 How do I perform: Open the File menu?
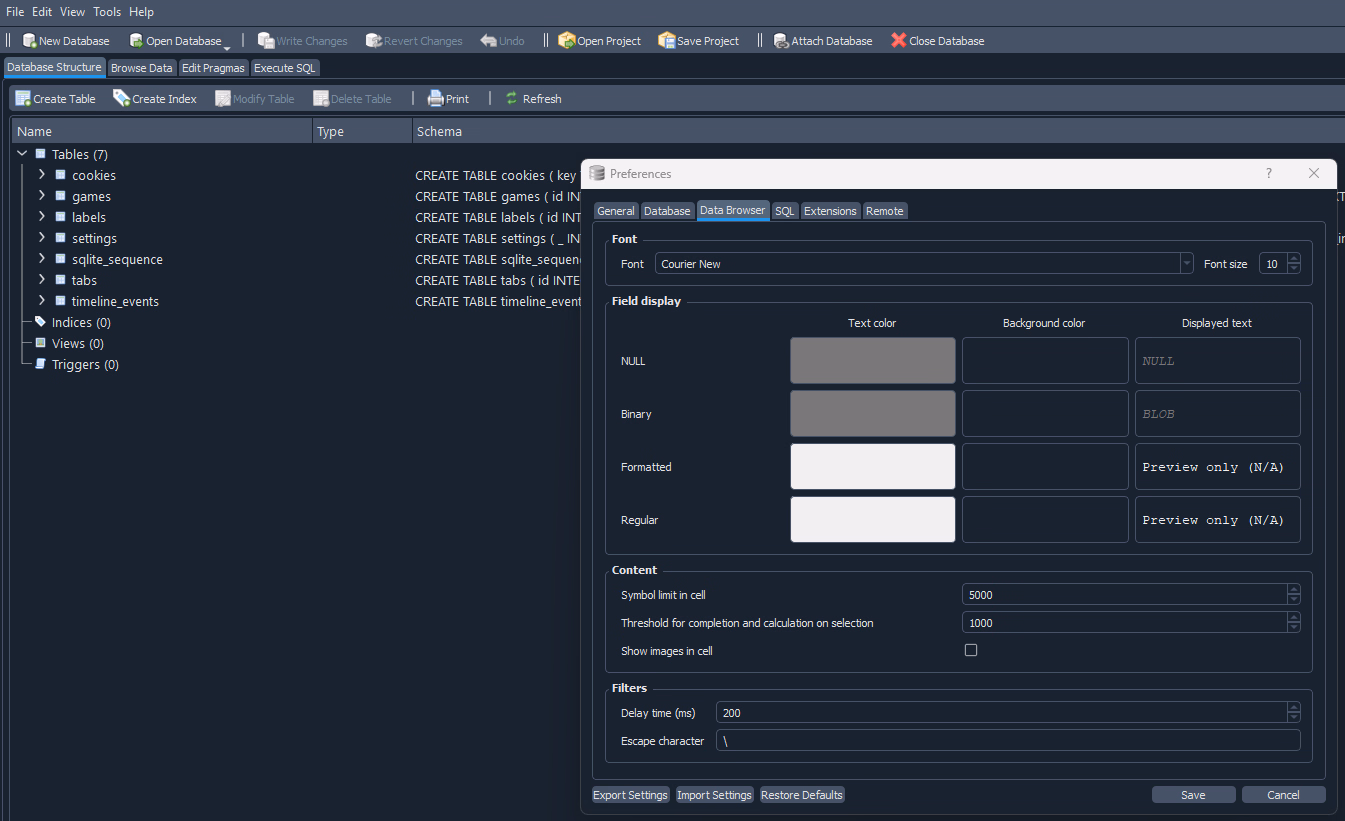[15, 12]
